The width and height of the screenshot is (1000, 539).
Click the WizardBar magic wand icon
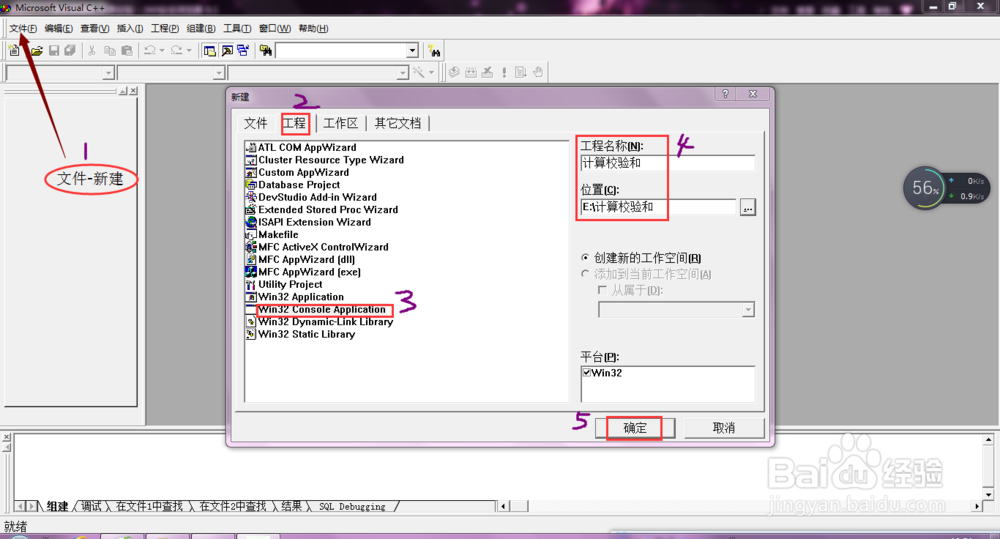(x=418, y=72)
